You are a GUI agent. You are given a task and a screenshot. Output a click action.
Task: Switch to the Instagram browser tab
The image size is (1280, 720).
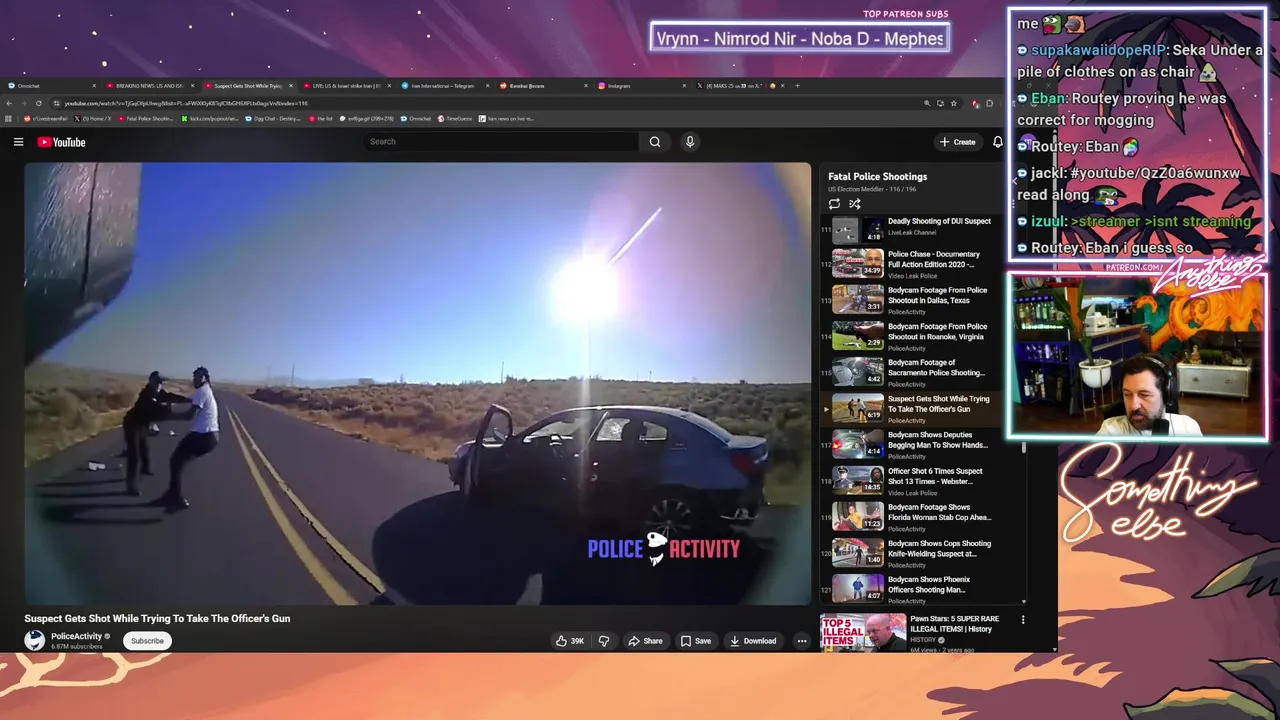(640, 86)
